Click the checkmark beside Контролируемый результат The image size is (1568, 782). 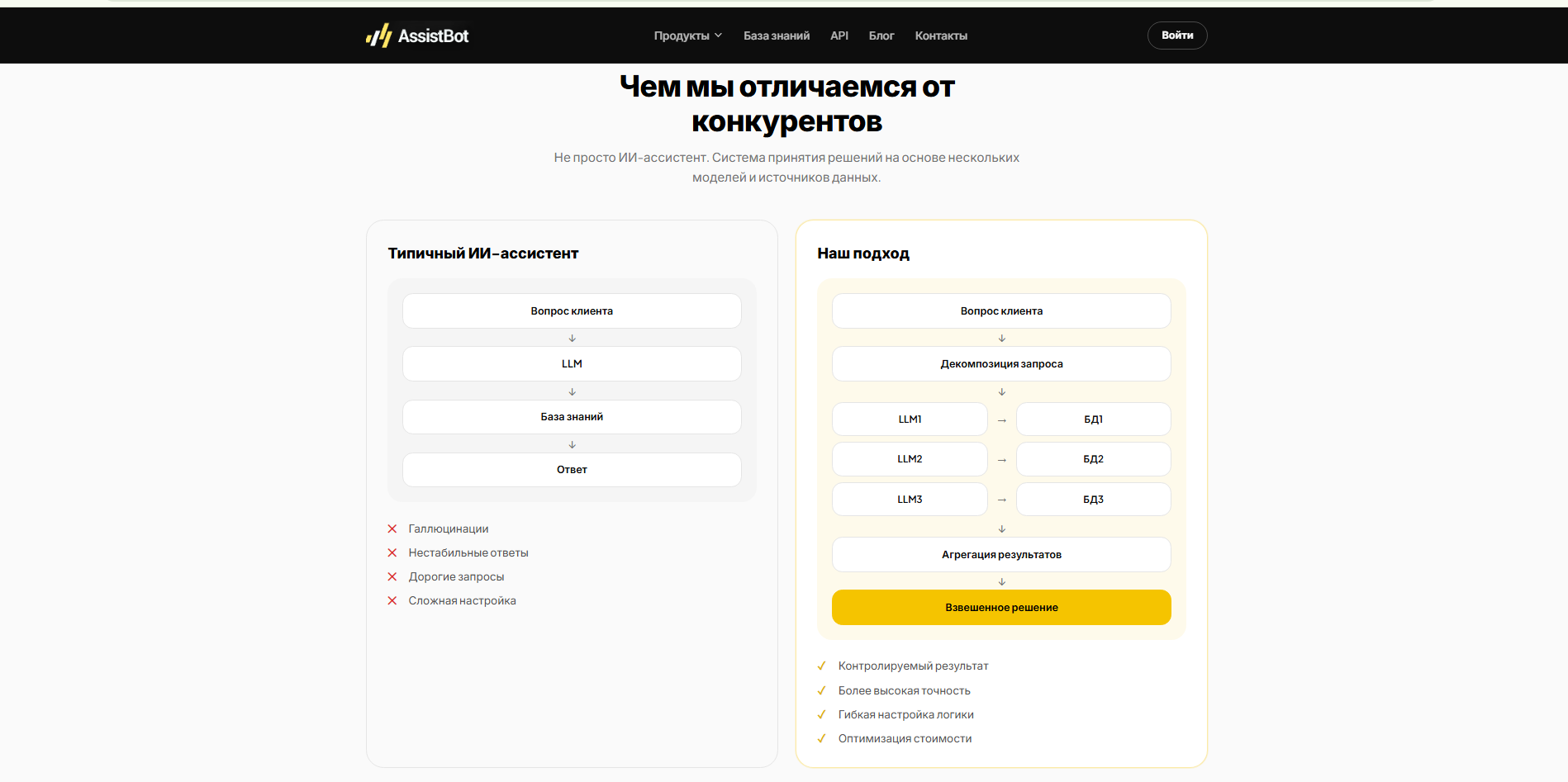click(x=821, y=666)
